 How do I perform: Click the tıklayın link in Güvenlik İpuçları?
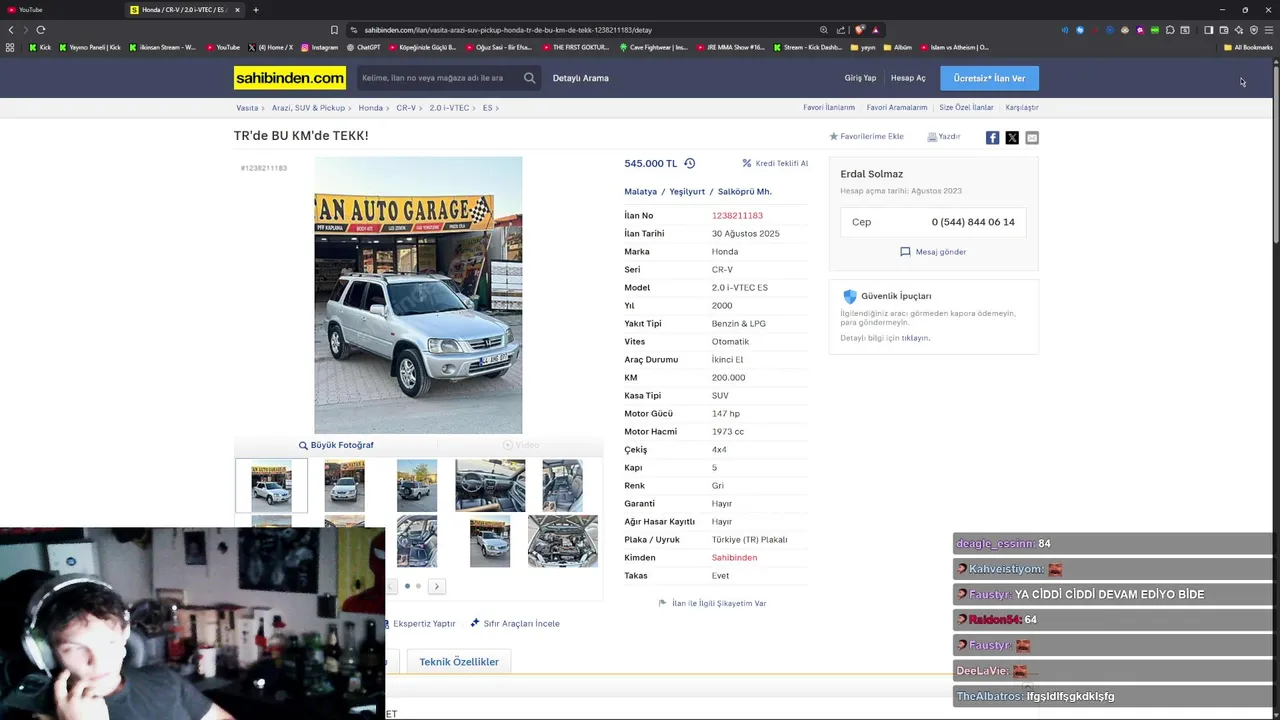tap(915, 338)
